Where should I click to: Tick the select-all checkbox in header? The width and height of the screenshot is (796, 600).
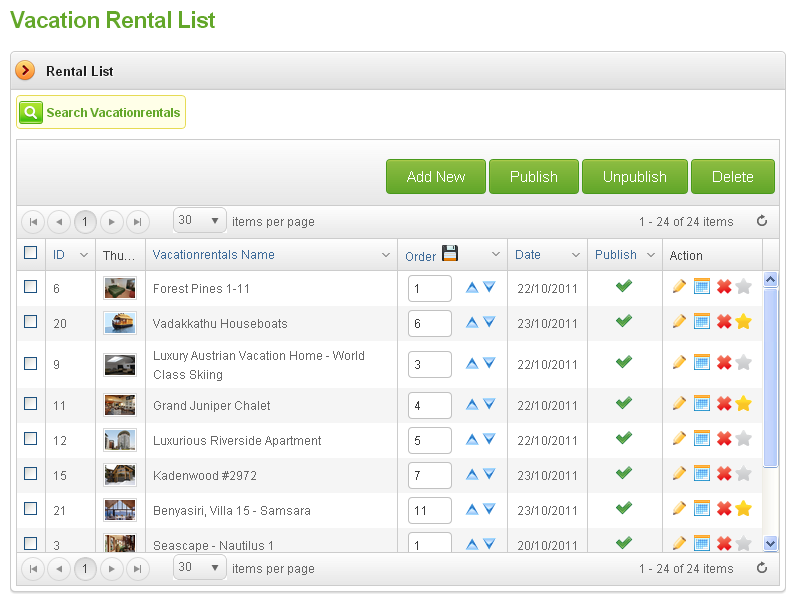[30, 252]
